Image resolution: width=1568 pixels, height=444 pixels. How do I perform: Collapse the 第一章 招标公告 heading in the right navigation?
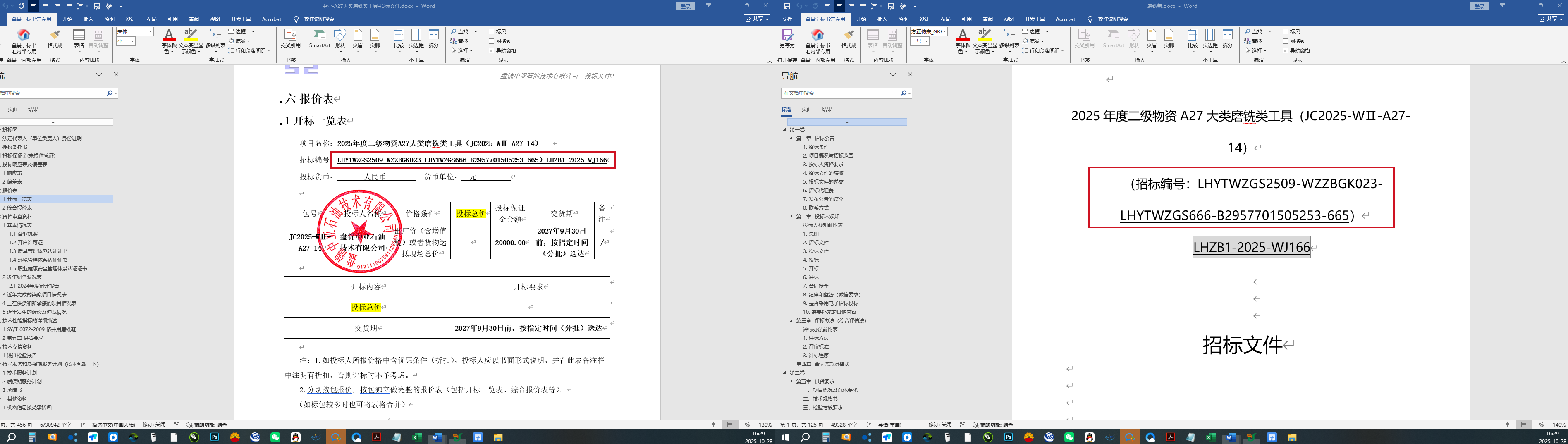point(791,138)
